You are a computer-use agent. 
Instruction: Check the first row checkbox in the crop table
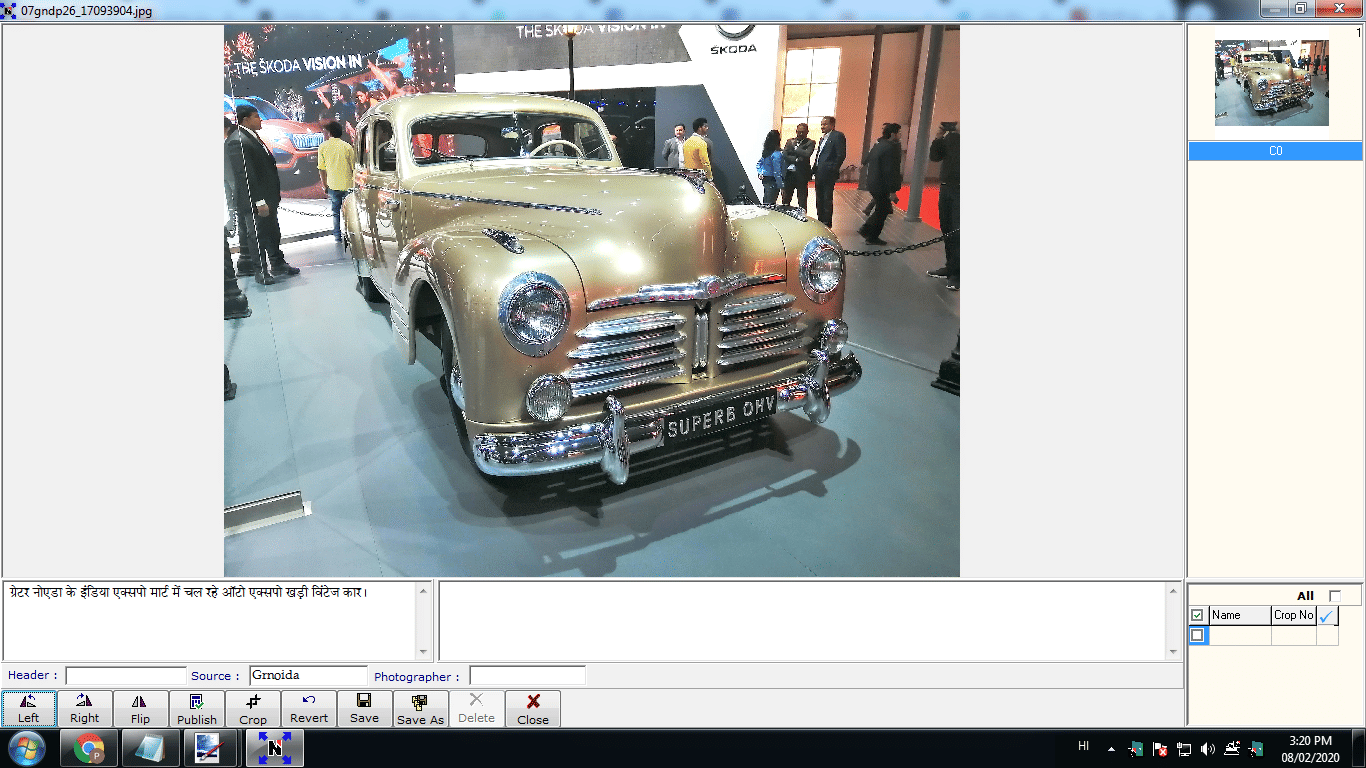click(1197, 635)
